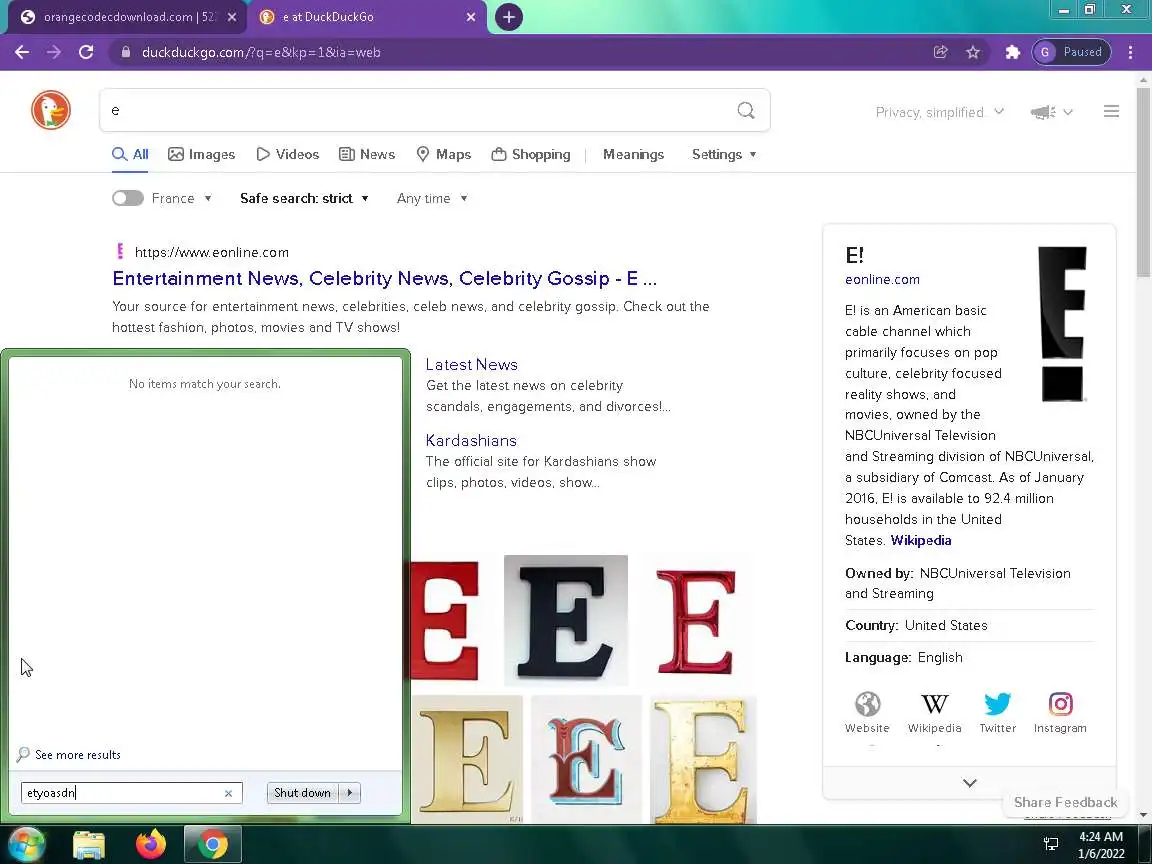Open the Latest News sublink
The height and width of the screenshot is (864, 1152).
(472, 364)
